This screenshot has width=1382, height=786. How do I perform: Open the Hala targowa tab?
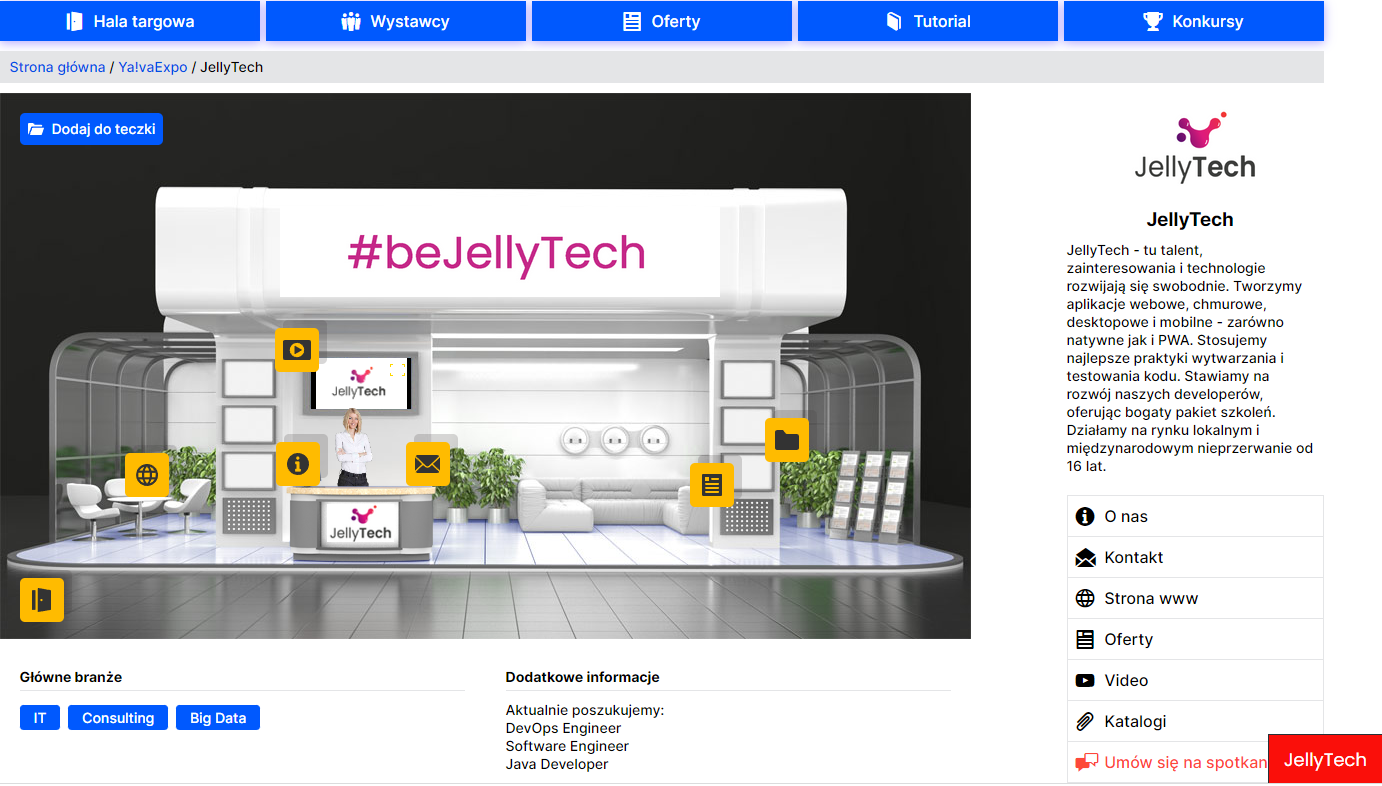tap(130, 21)
